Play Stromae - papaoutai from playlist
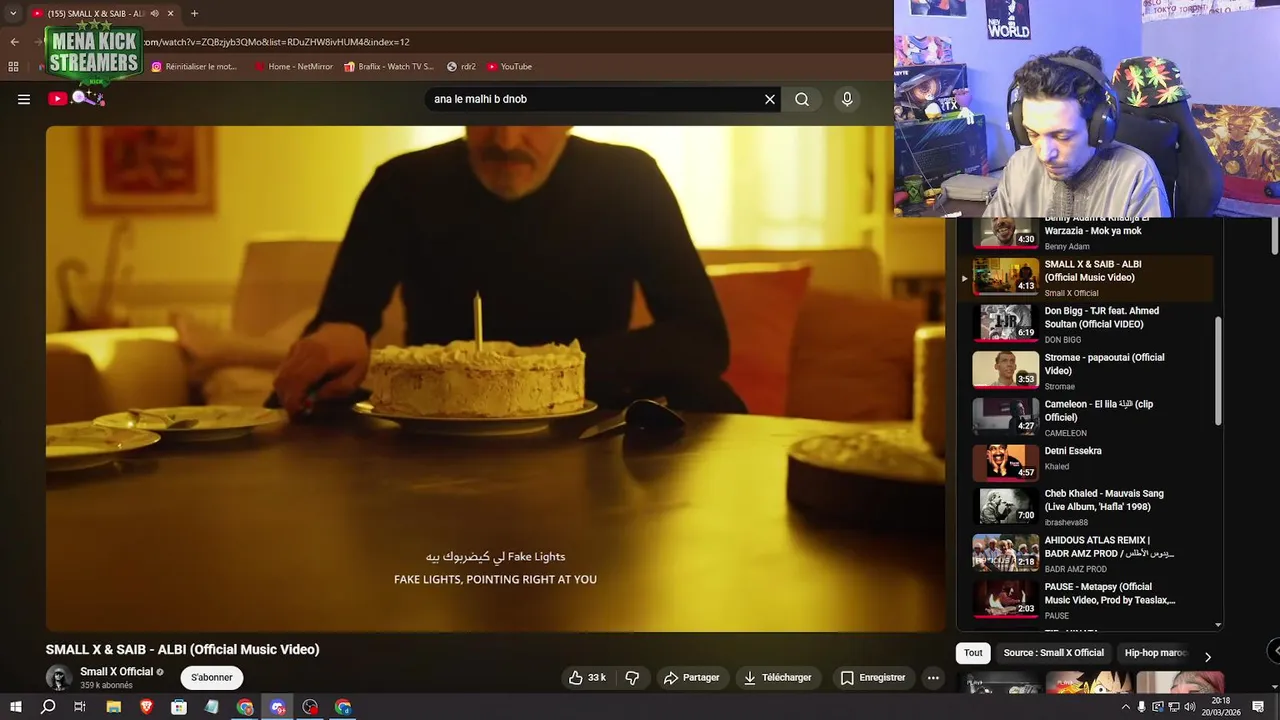The height and width of the screenshot is (720, 1280). pyautogui.click(x=1085, y=371)
